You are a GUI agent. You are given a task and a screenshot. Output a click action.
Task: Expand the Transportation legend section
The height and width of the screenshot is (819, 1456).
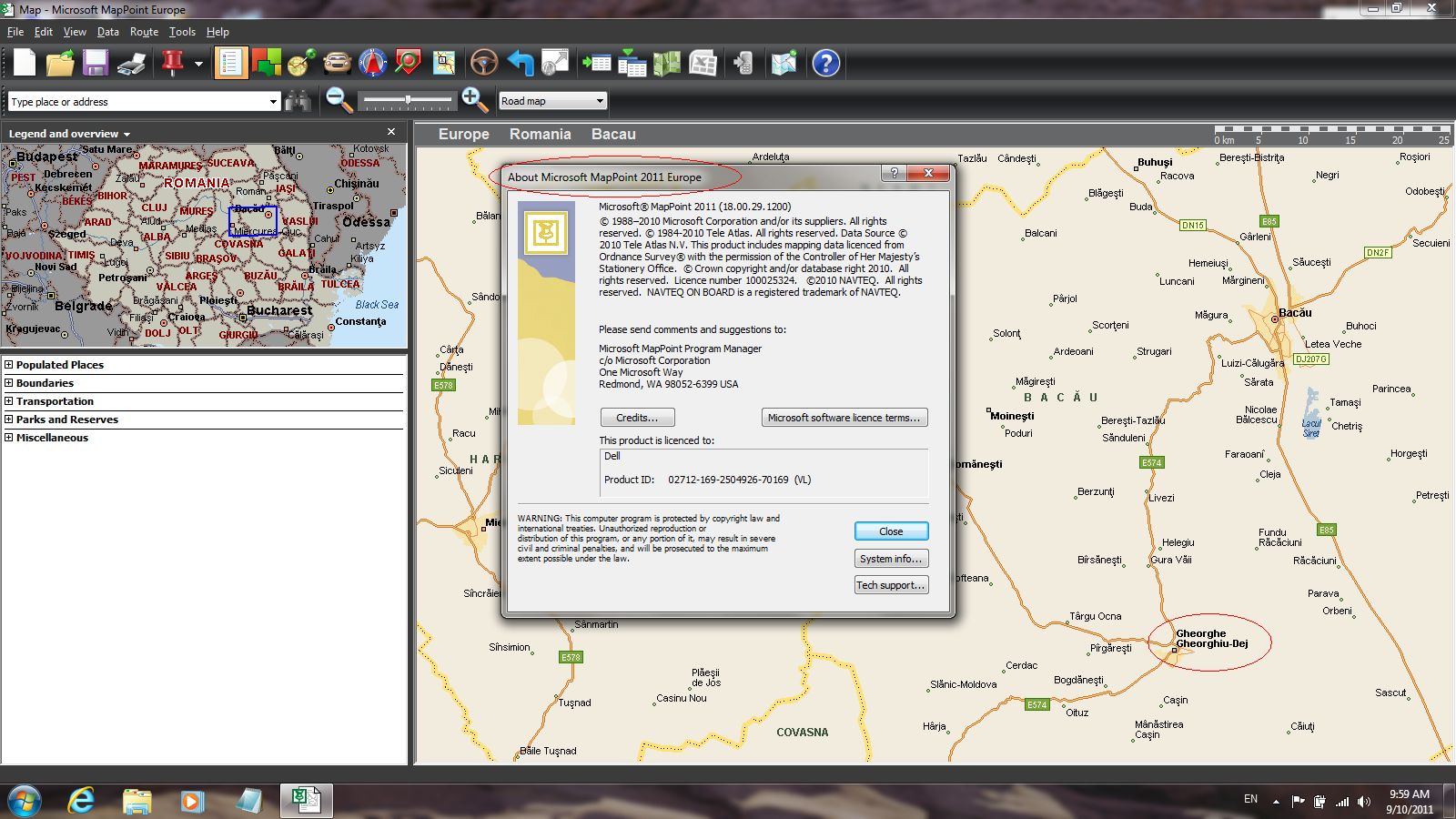[9, 401]
